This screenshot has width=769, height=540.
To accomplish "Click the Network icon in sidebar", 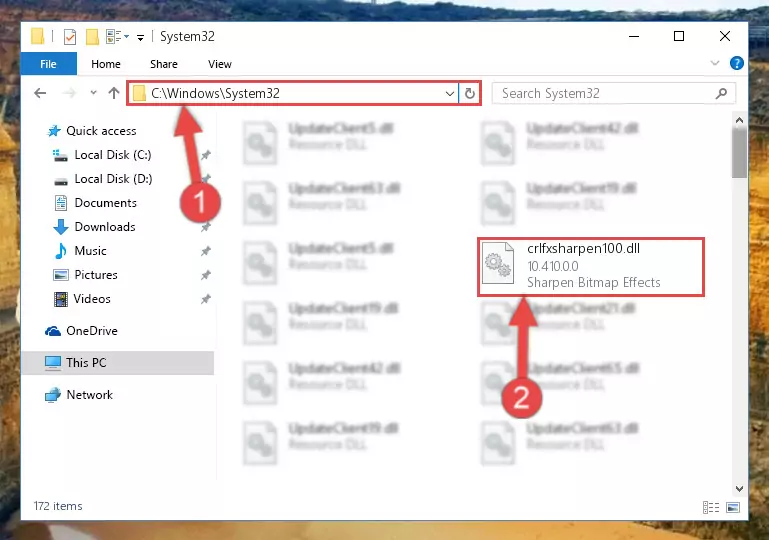I will 52,395.
